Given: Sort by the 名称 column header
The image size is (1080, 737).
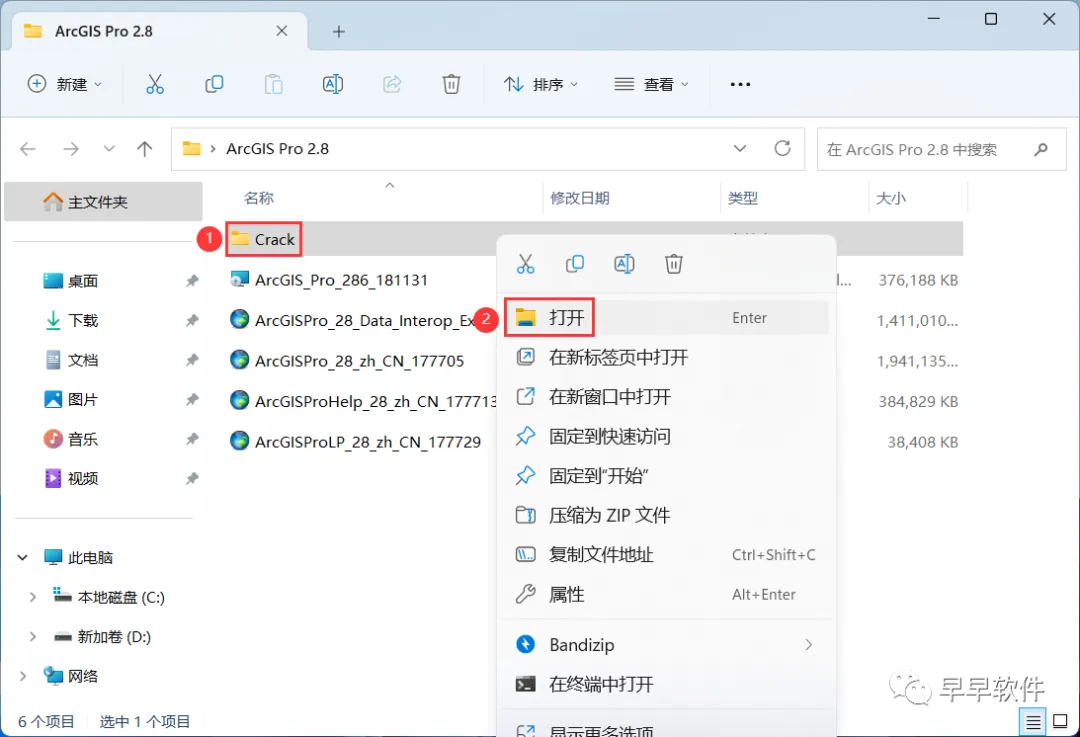Looking at the screenshot, I should (259, 198).
